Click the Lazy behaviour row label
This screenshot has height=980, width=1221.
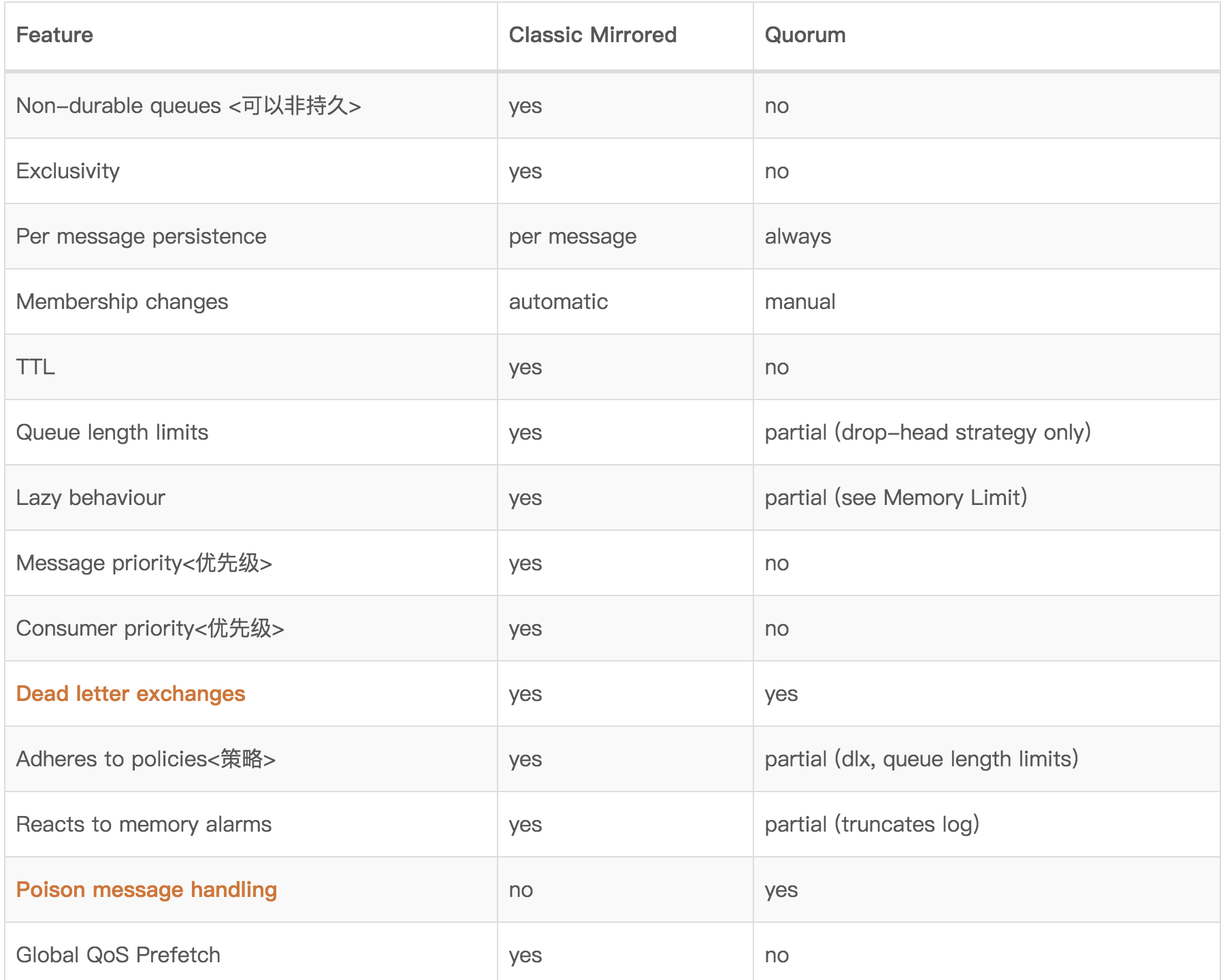[x=91, y=497]
